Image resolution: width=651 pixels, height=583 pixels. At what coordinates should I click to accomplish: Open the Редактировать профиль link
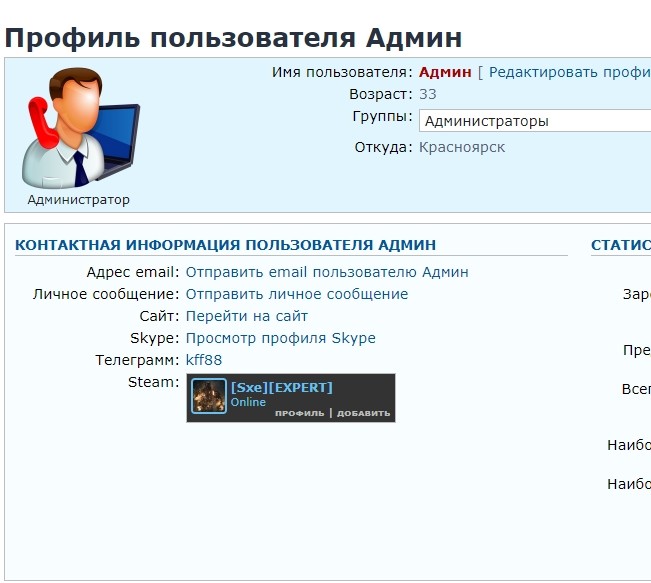[569, 73]
